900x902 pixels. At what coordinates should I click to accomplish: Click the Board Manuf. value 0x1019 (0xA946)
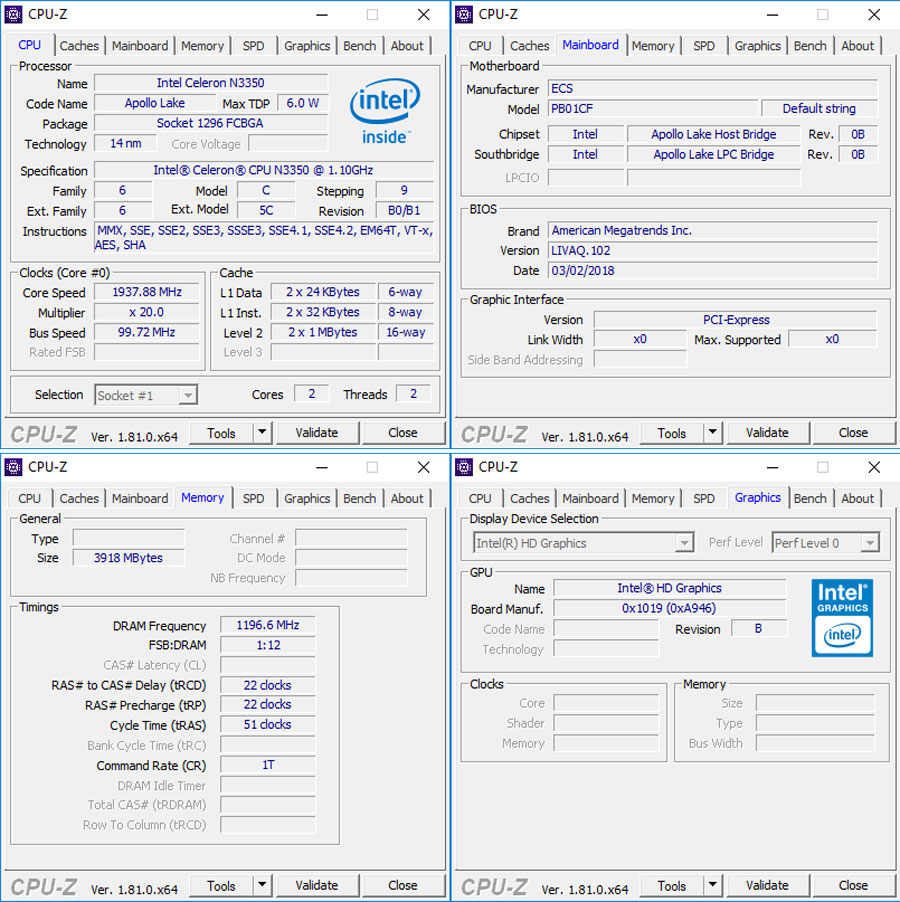(669, 609)
